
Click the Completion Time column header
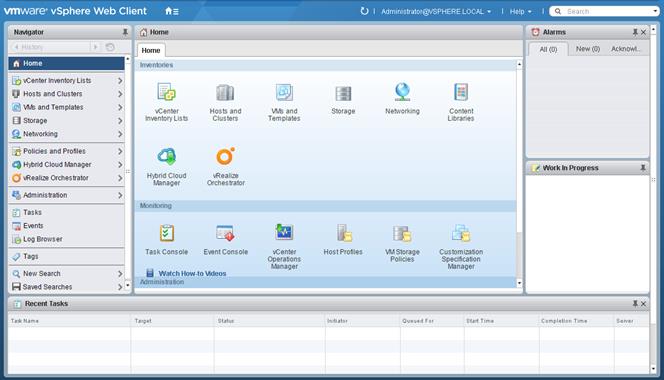[576, 321]
